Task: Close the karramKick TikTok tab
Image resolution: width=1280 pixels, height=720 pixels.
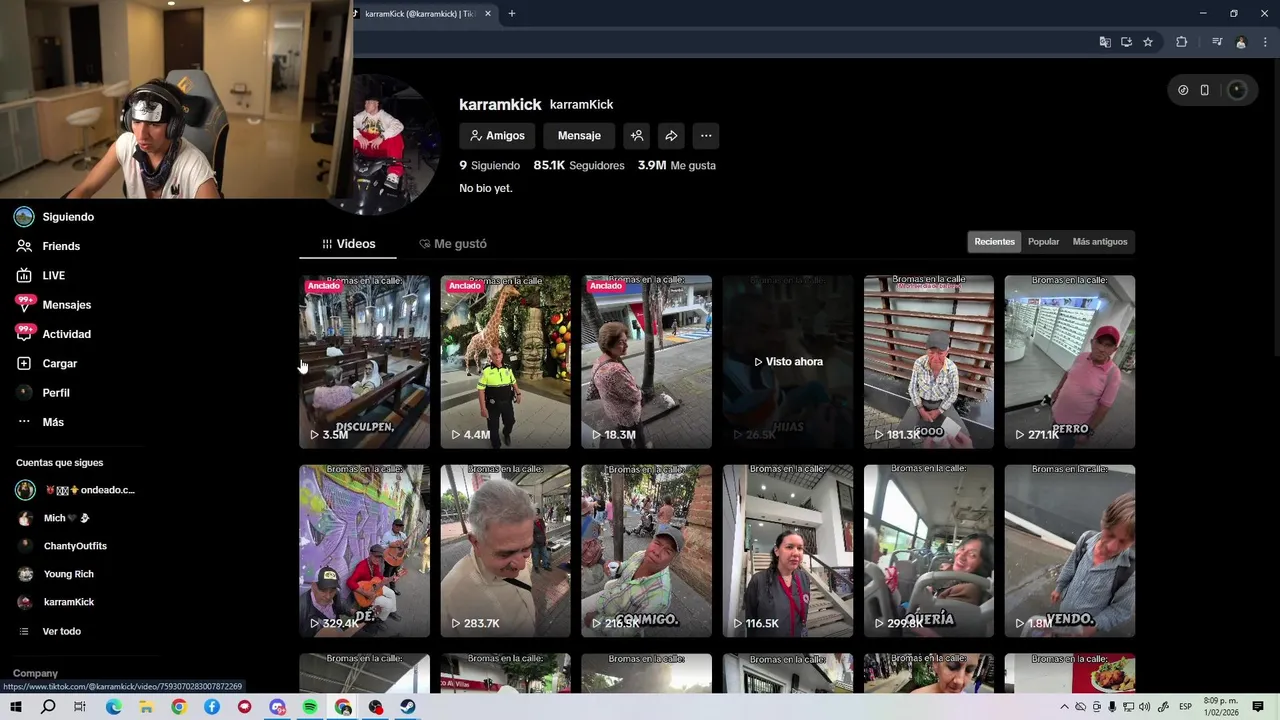Action: (x=488, y=14)
